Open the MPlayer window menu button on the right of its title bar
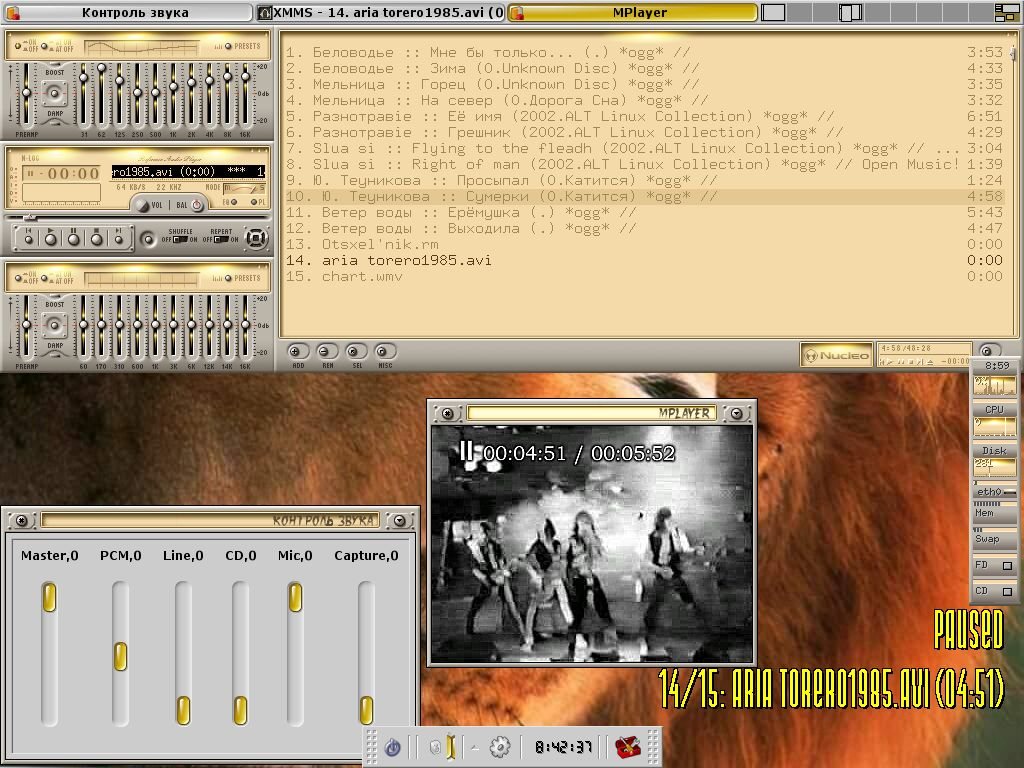 tap(737, 413)
